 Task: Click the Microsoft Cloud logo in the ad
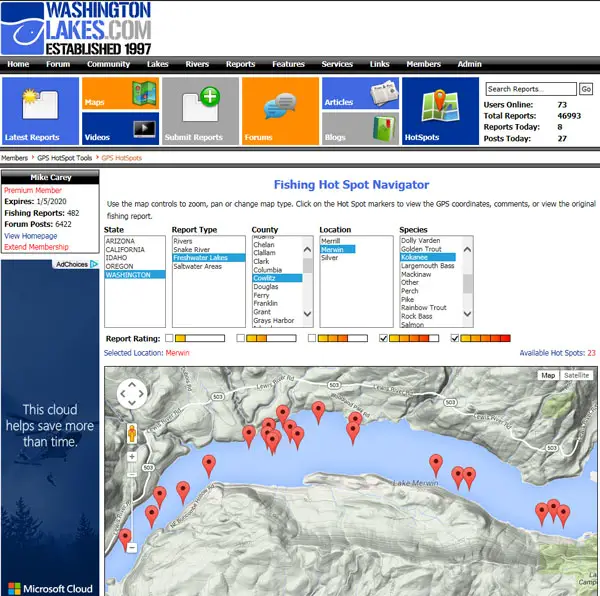(50, 589)
